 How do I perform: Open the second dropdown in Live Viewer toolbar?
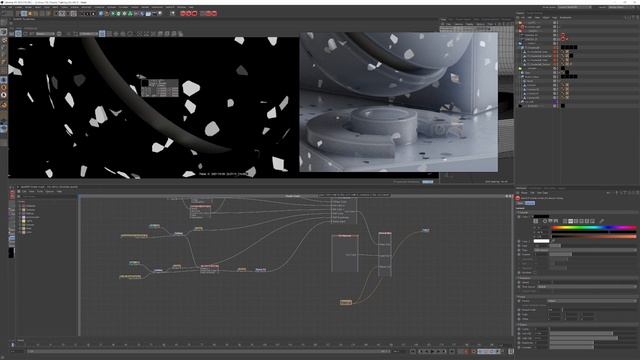(89, 33)
